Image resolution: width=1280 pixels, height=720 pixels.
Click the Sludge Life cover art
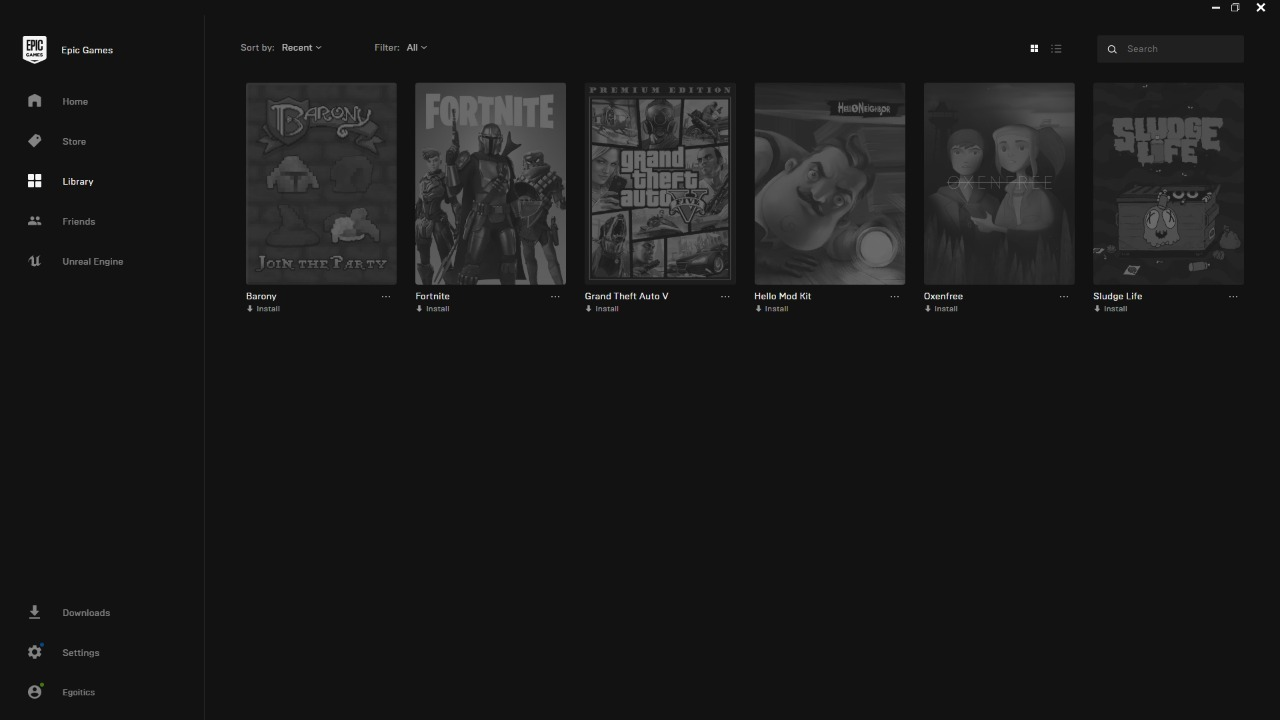point(1168,184)
